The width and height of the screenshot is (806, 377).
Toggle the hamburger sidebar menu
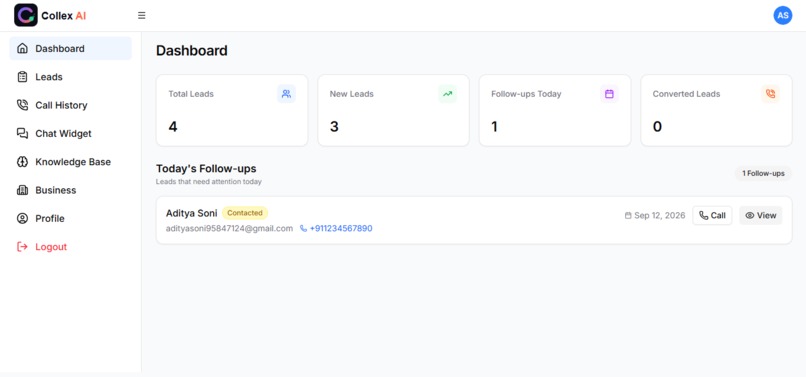pyautogui.click(x=142, y=15)
